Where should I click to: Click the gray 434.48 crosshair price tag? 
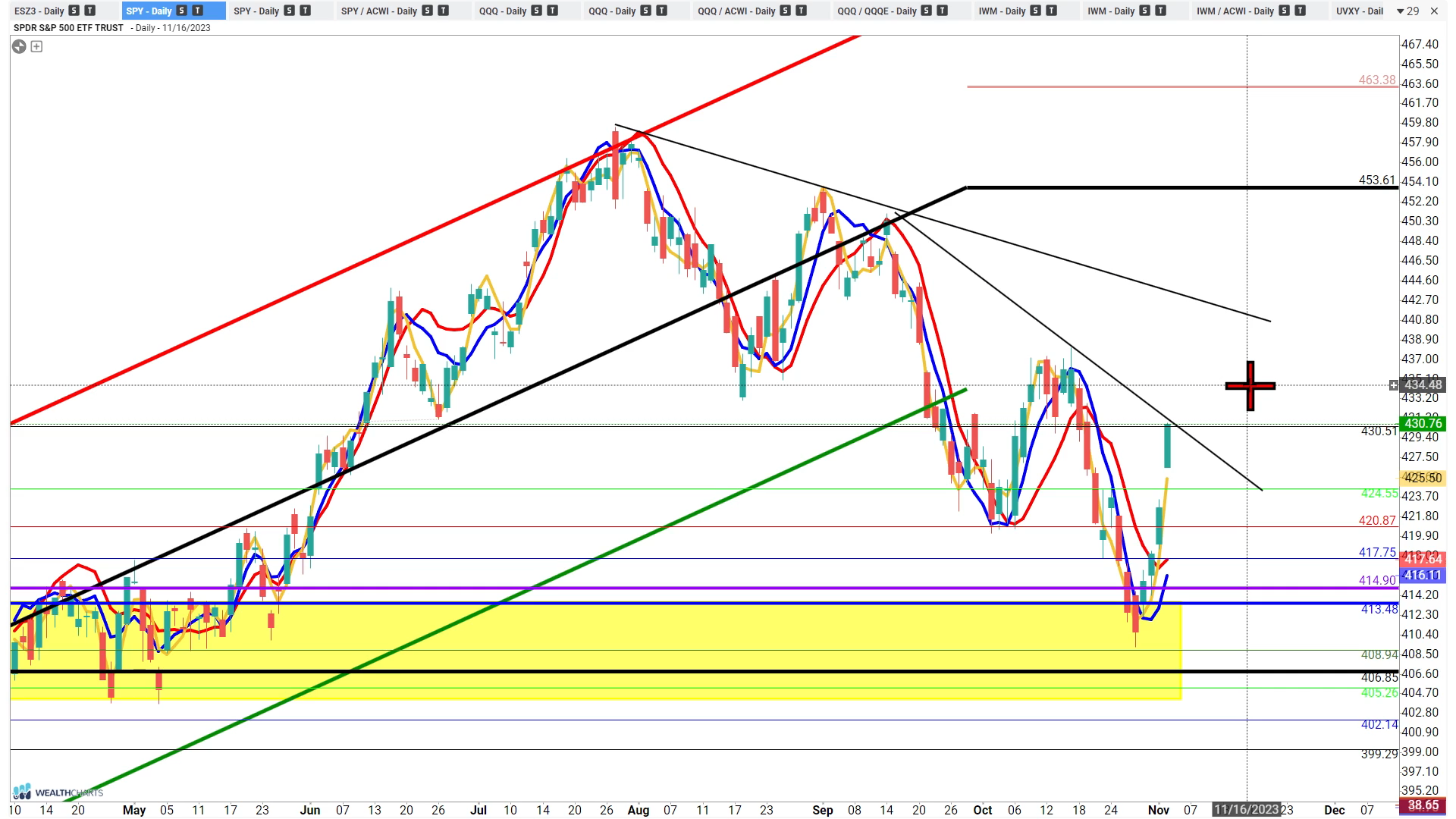1423,385
